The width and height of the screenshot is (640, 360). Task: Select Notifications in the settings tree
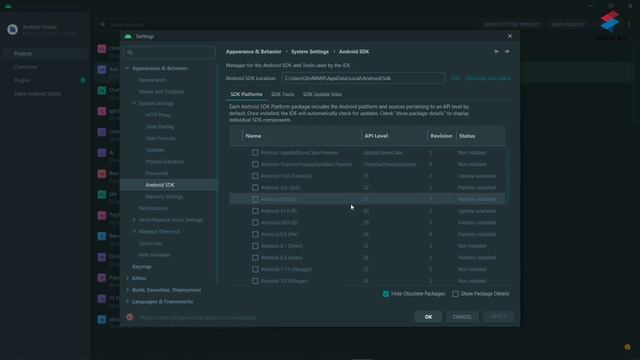(153, 208)
